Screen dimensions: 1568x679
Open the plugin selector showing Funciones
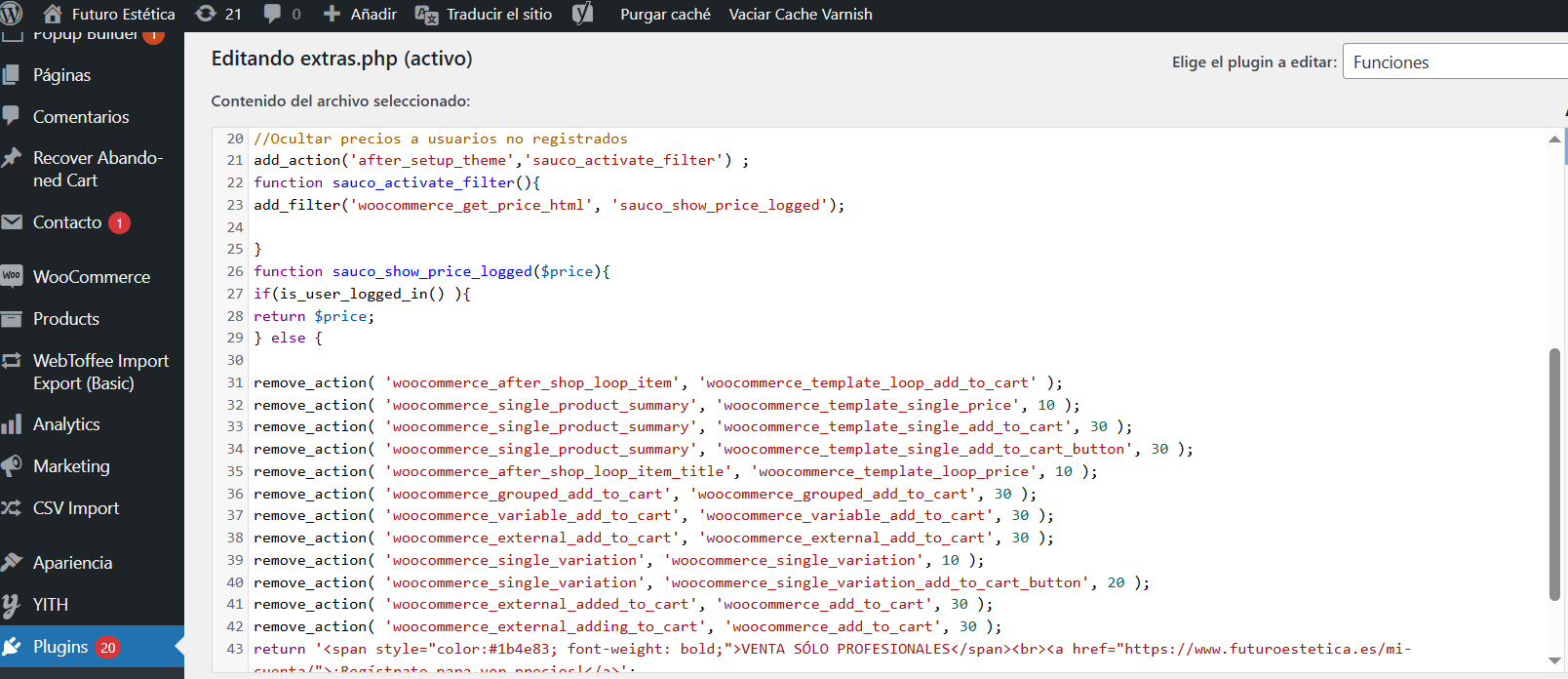1455,61
